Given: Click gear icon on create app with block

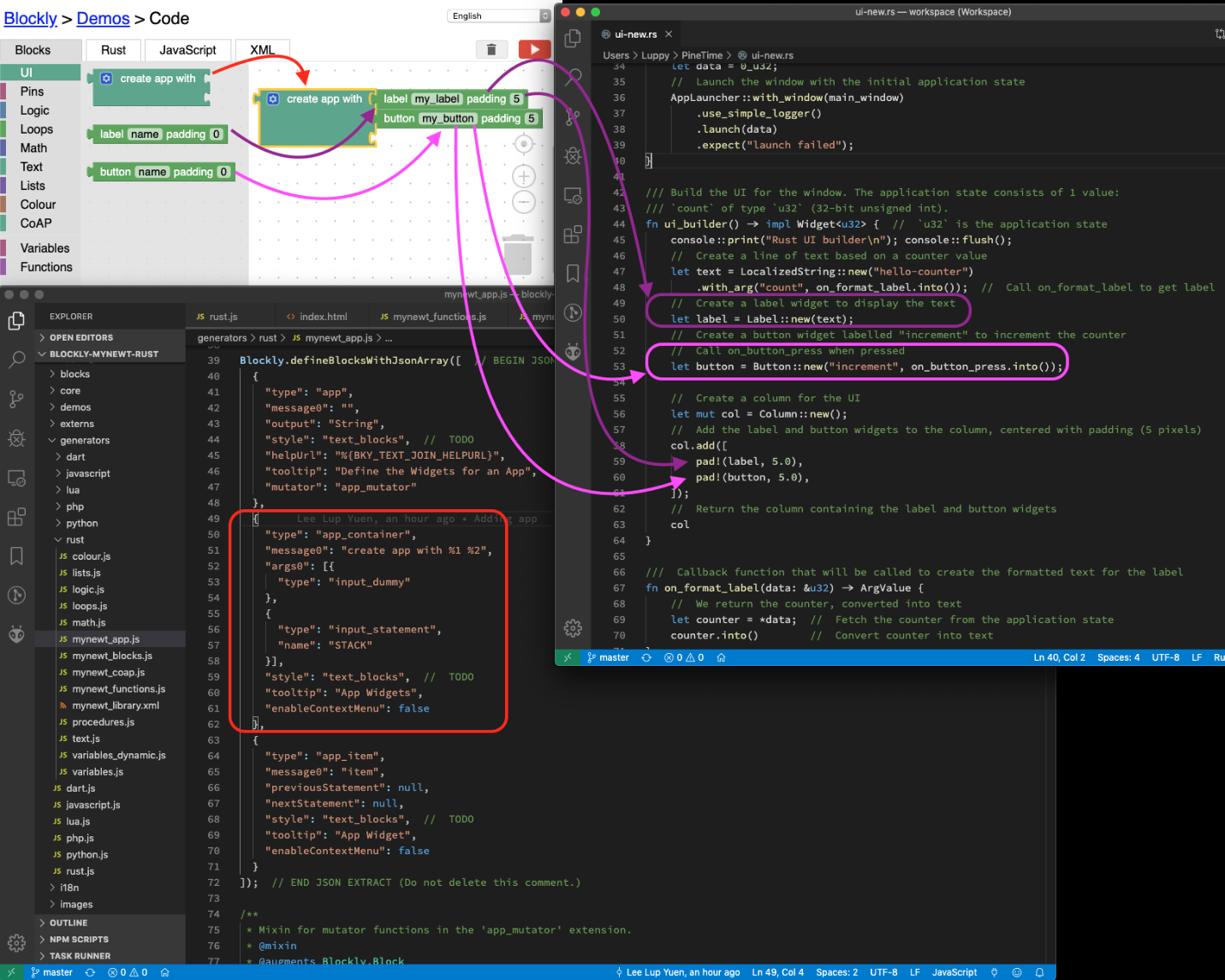Looking at the screenshot, I should pos(273,99).
